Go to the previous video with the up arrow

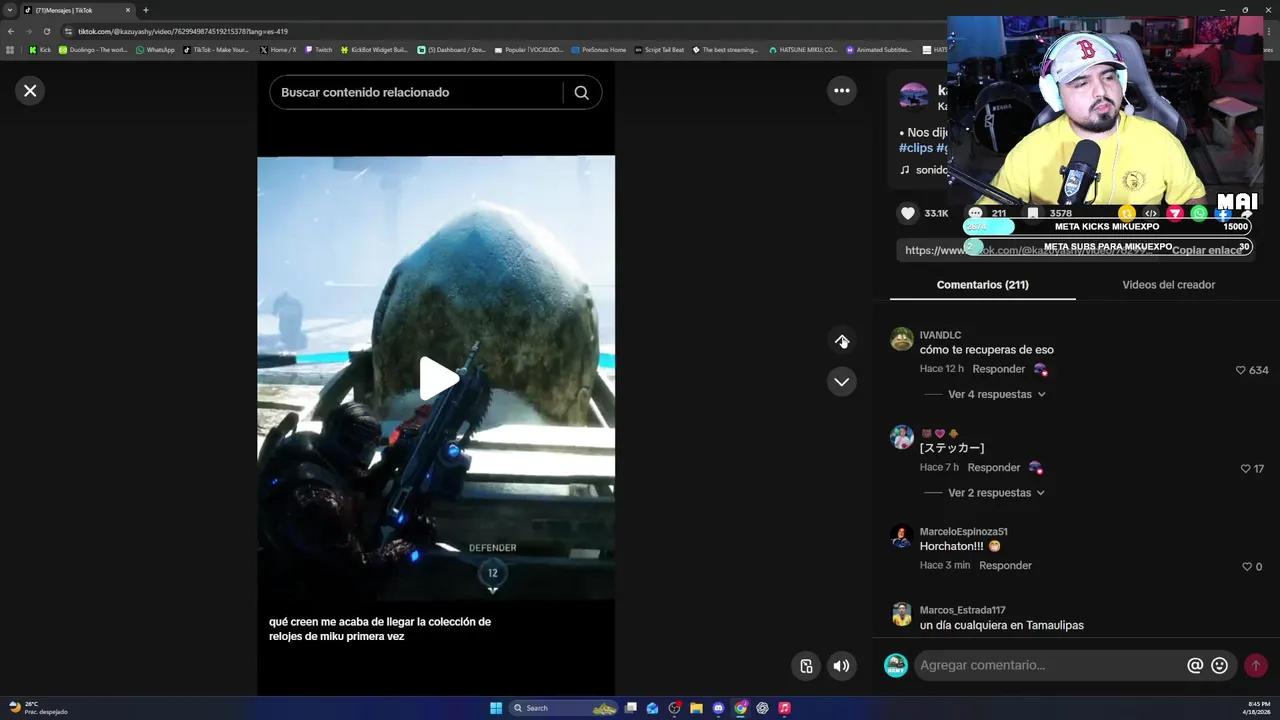coord(842,341)
